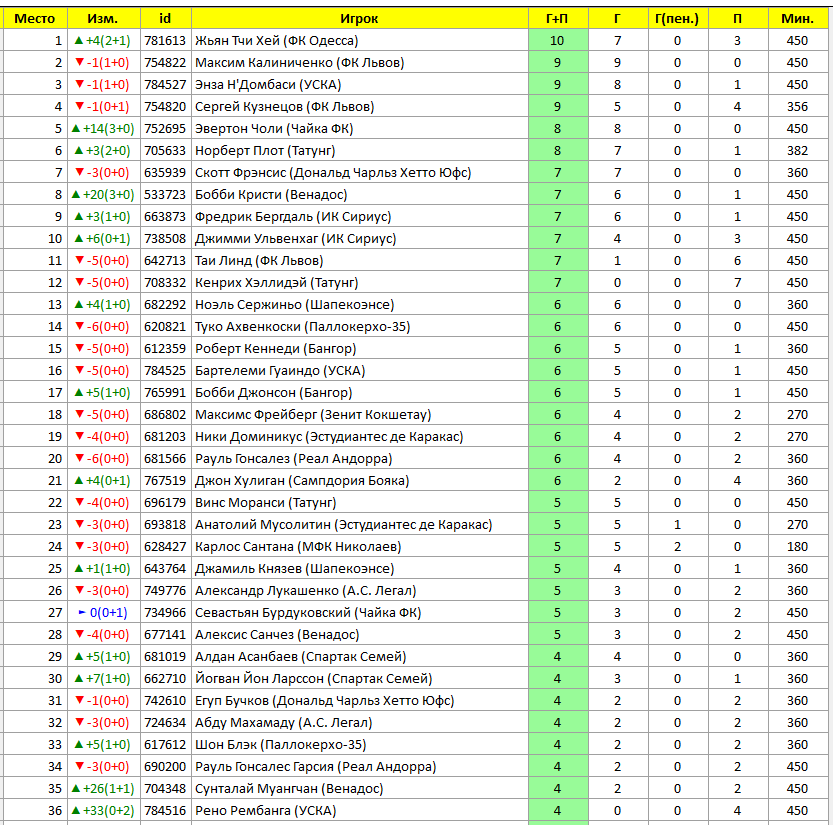Click change value +14(3+0)
This screenshot has width=833, height=825.
[x=104, y=129]
